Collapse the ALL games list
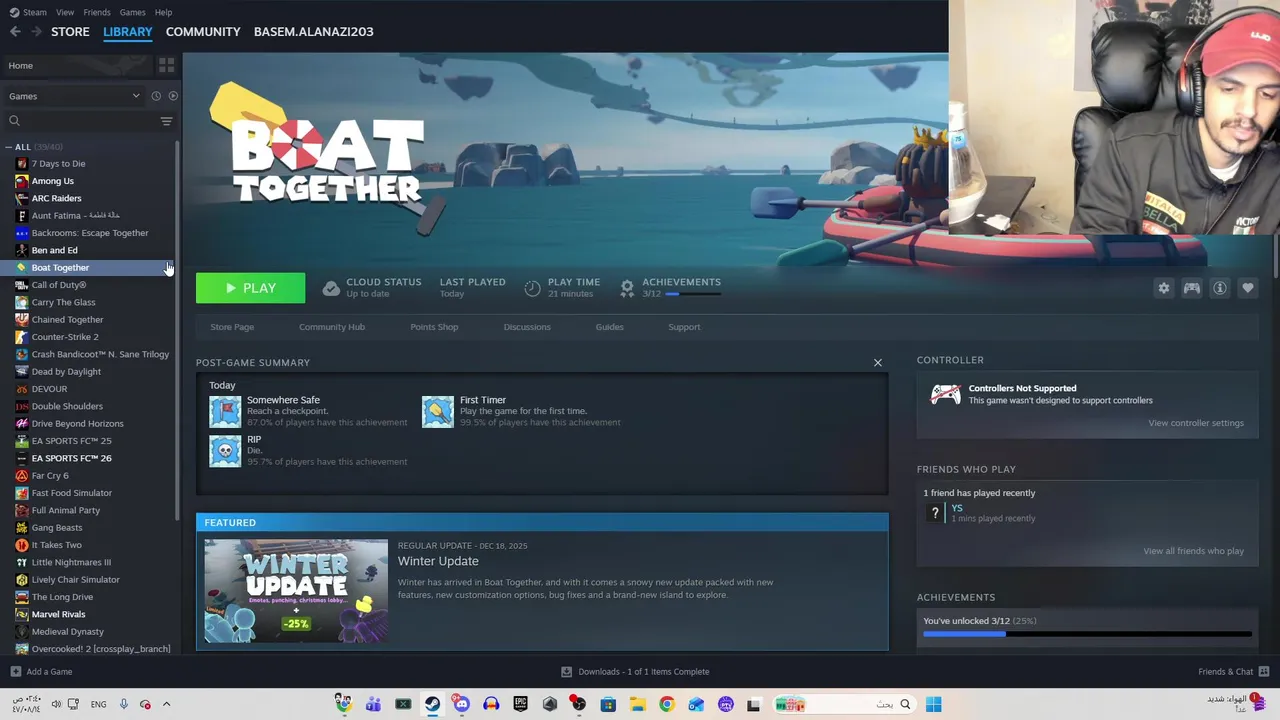Screen dimensions: 1280x720 [9, 147]
